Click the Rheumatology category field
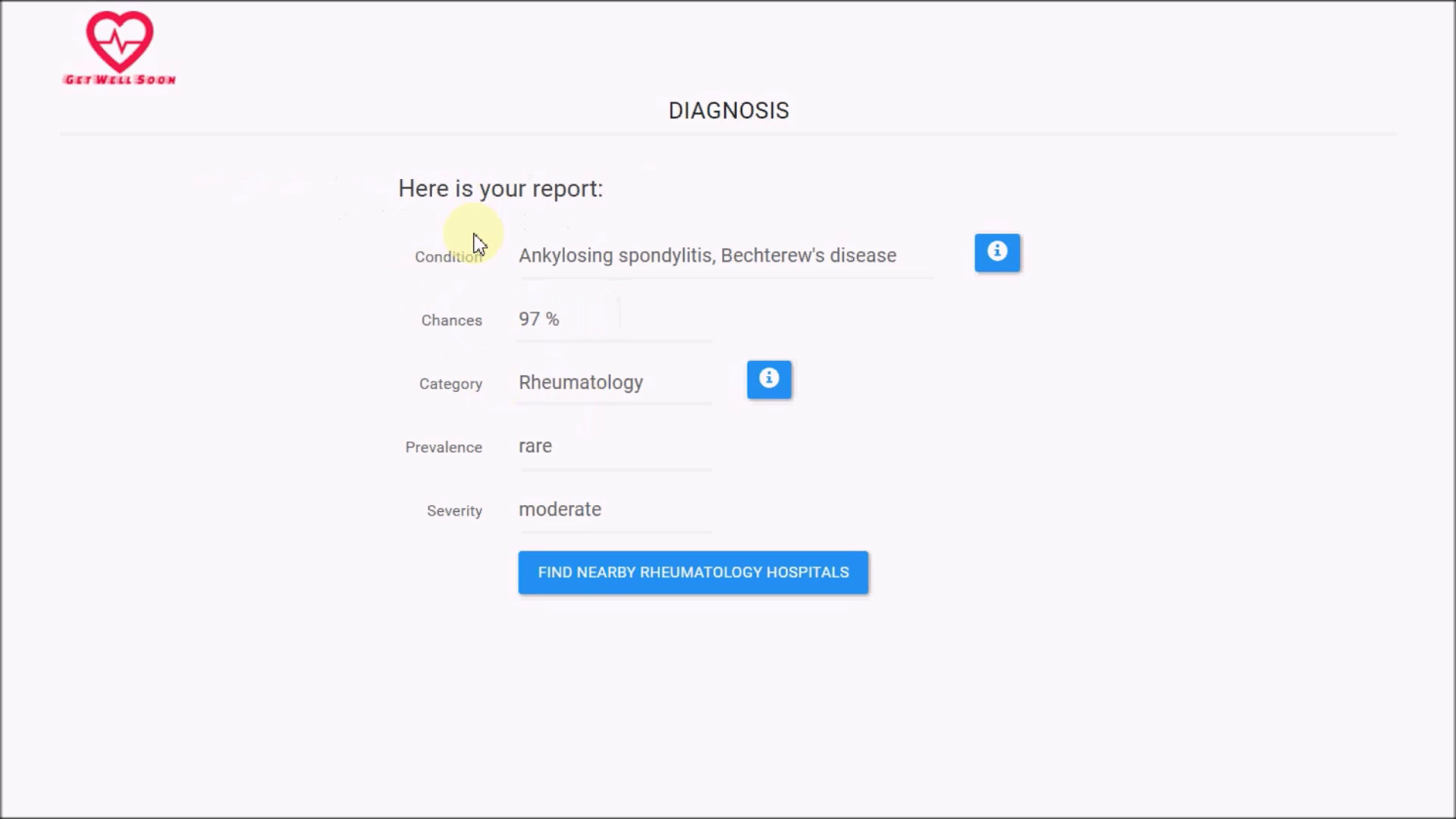 [580, 382]
